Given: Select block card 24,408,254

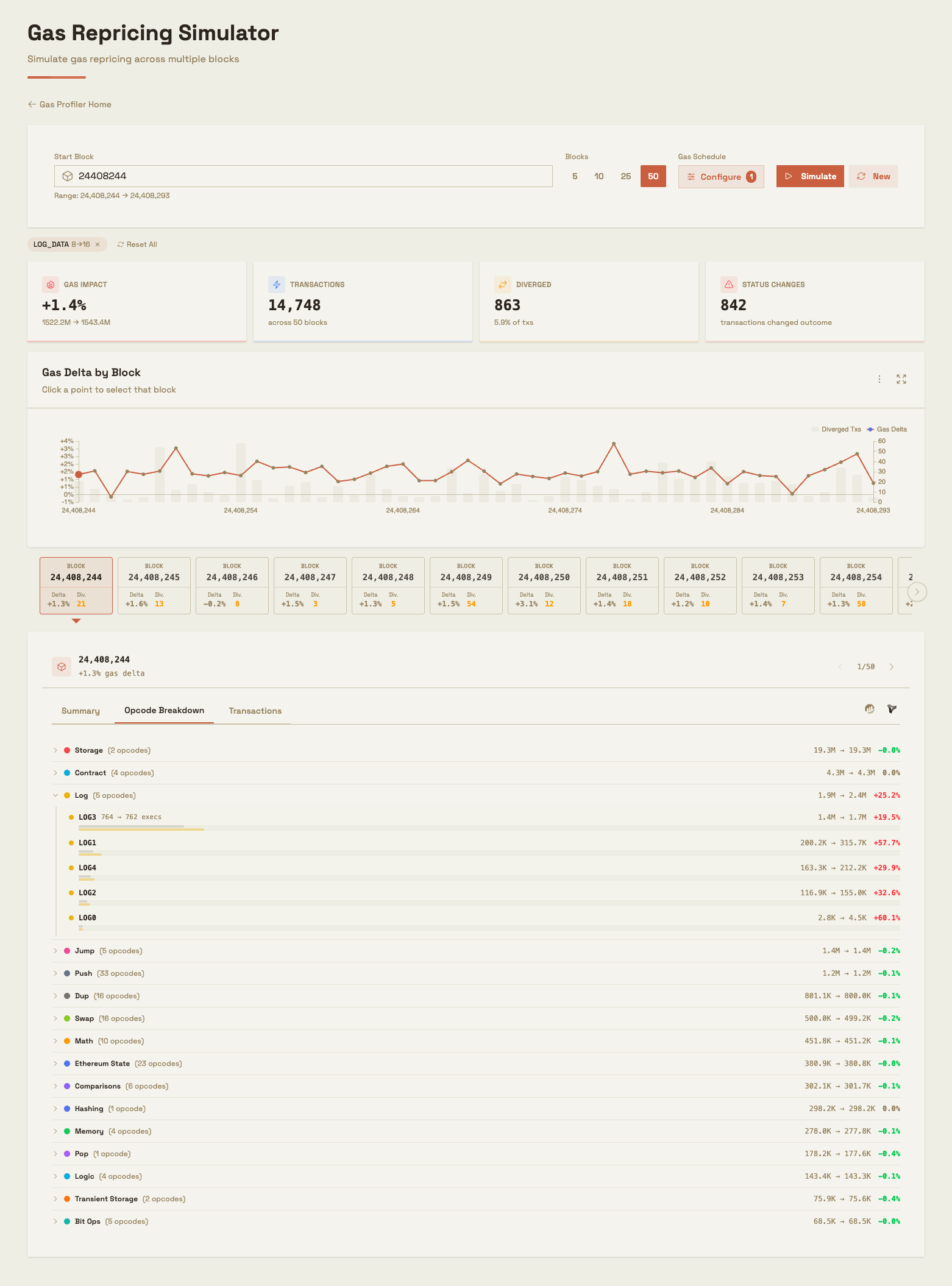Looking at the screenshot, I should 856,586.
